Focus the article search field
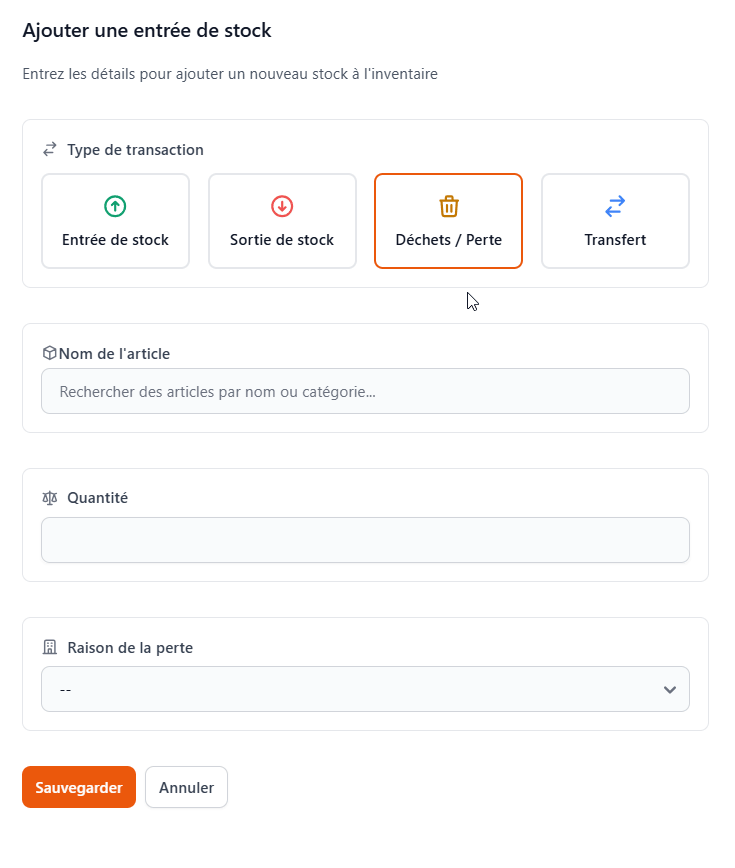Image resolution: width=735 pixels, height=868 pixels. point(365,391)
